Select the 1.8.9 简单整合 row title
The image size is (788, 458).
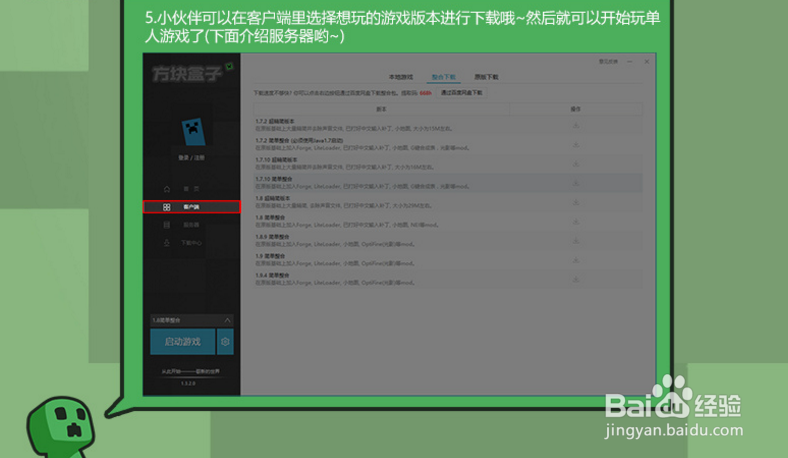272,237
